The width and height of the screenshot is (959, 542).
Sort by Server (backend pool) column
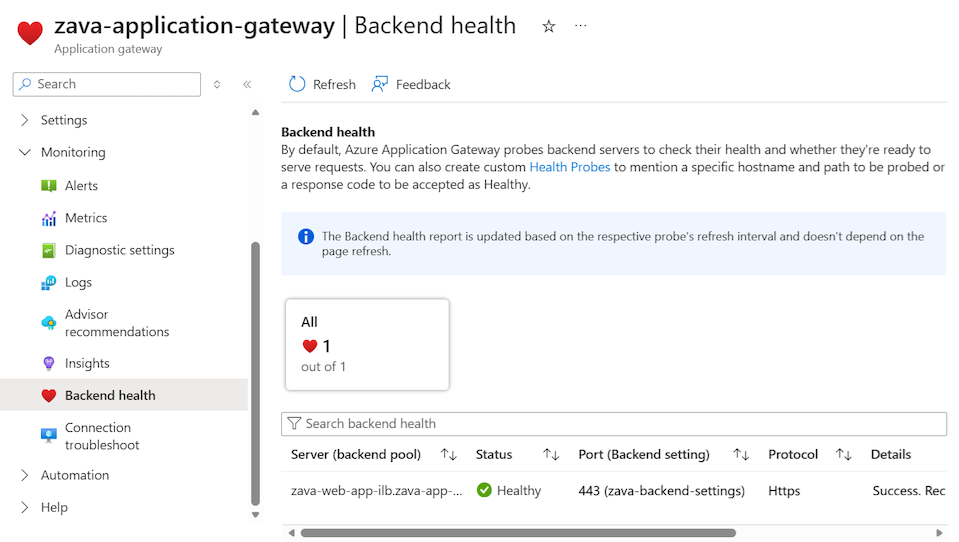[x=449, y=454]
